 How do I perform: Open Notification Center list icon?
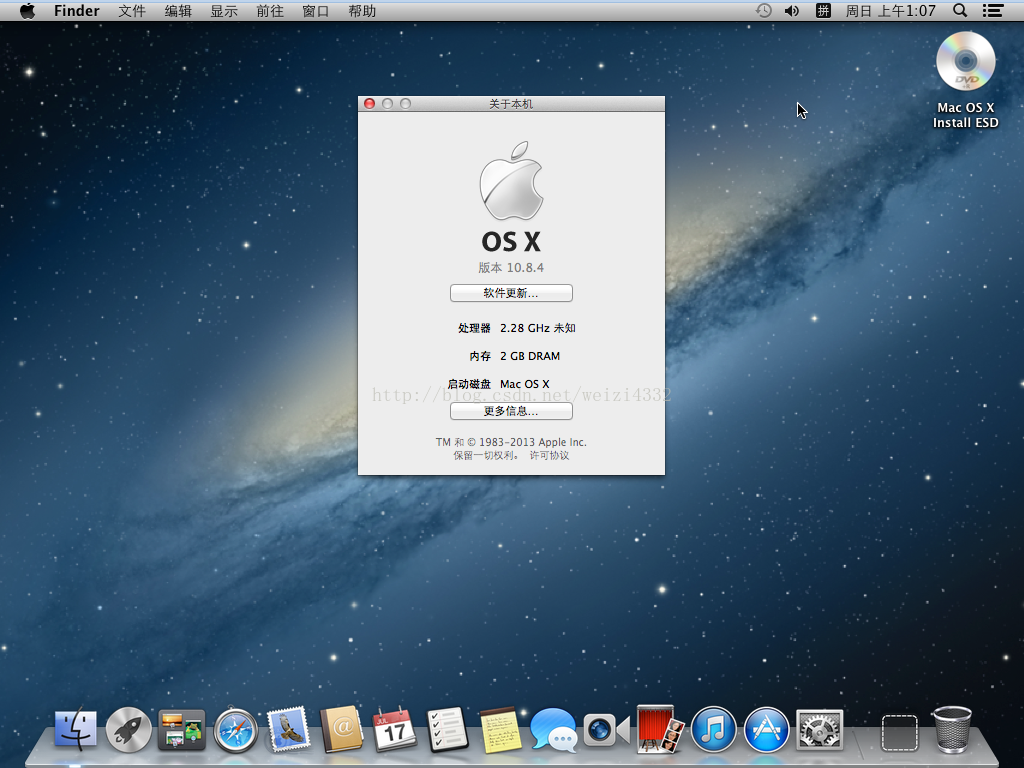pyautogui.click(x=993, y=10)
